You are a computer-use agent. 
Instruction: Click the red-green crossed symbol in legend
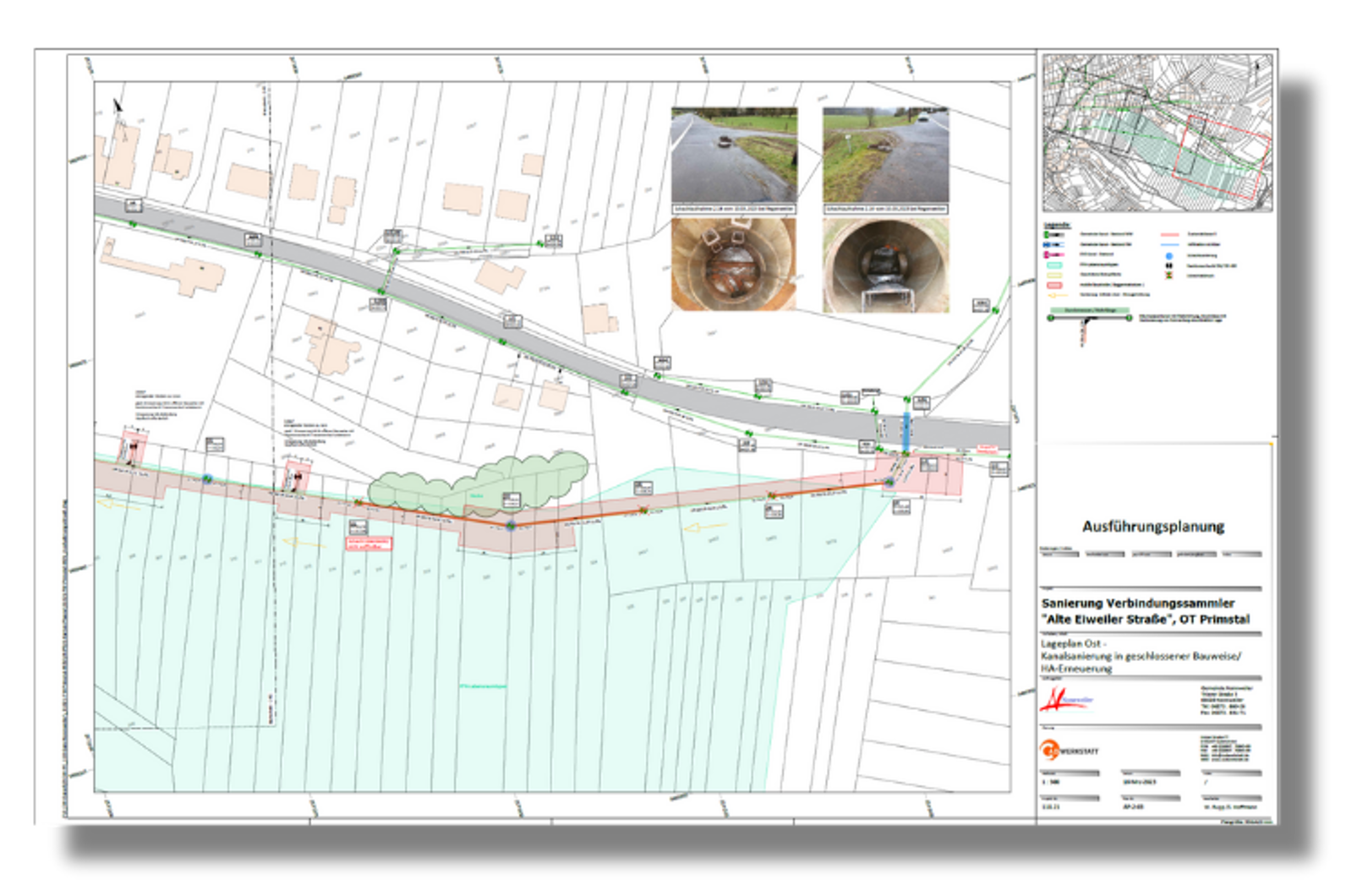click(x=1169, y=276)
